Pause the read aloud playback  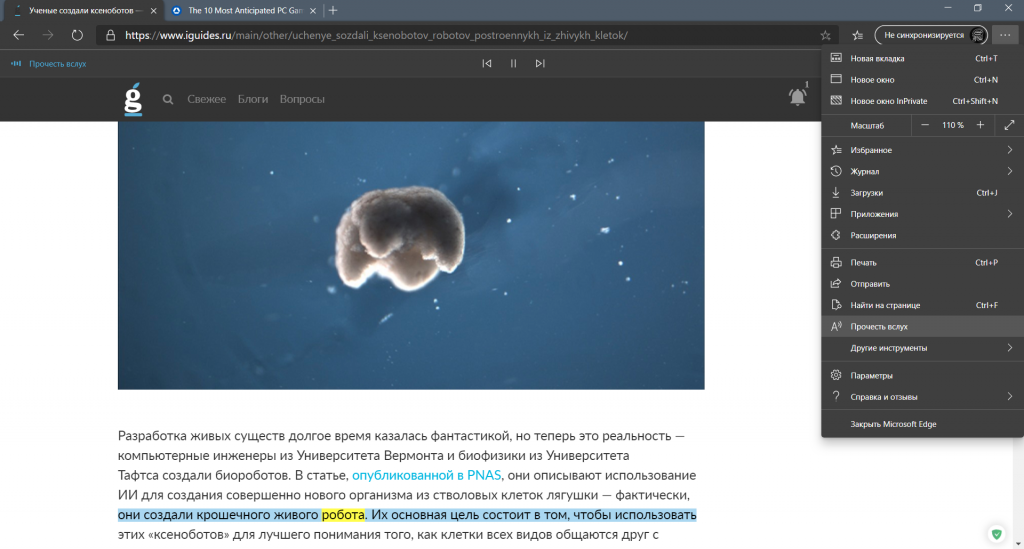click(x=513, y=64)
